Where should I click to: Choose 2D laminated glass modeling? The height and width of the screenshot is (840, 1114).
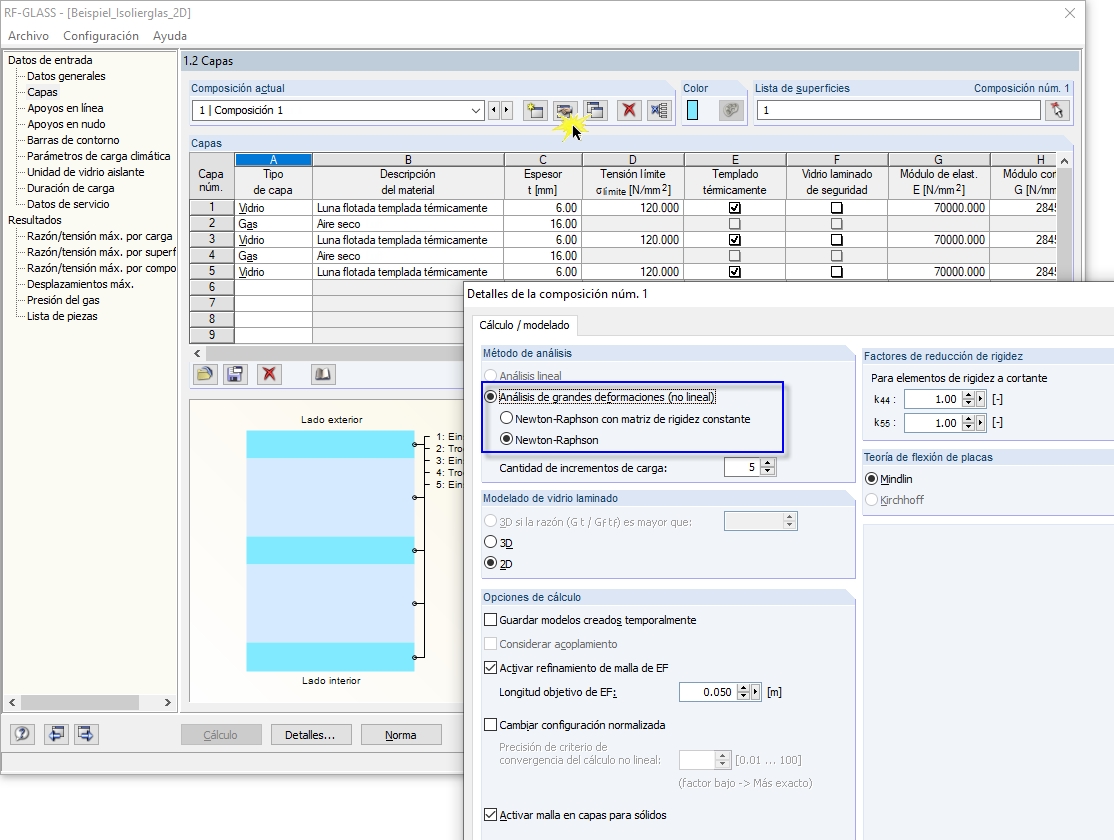click(491, 563)
